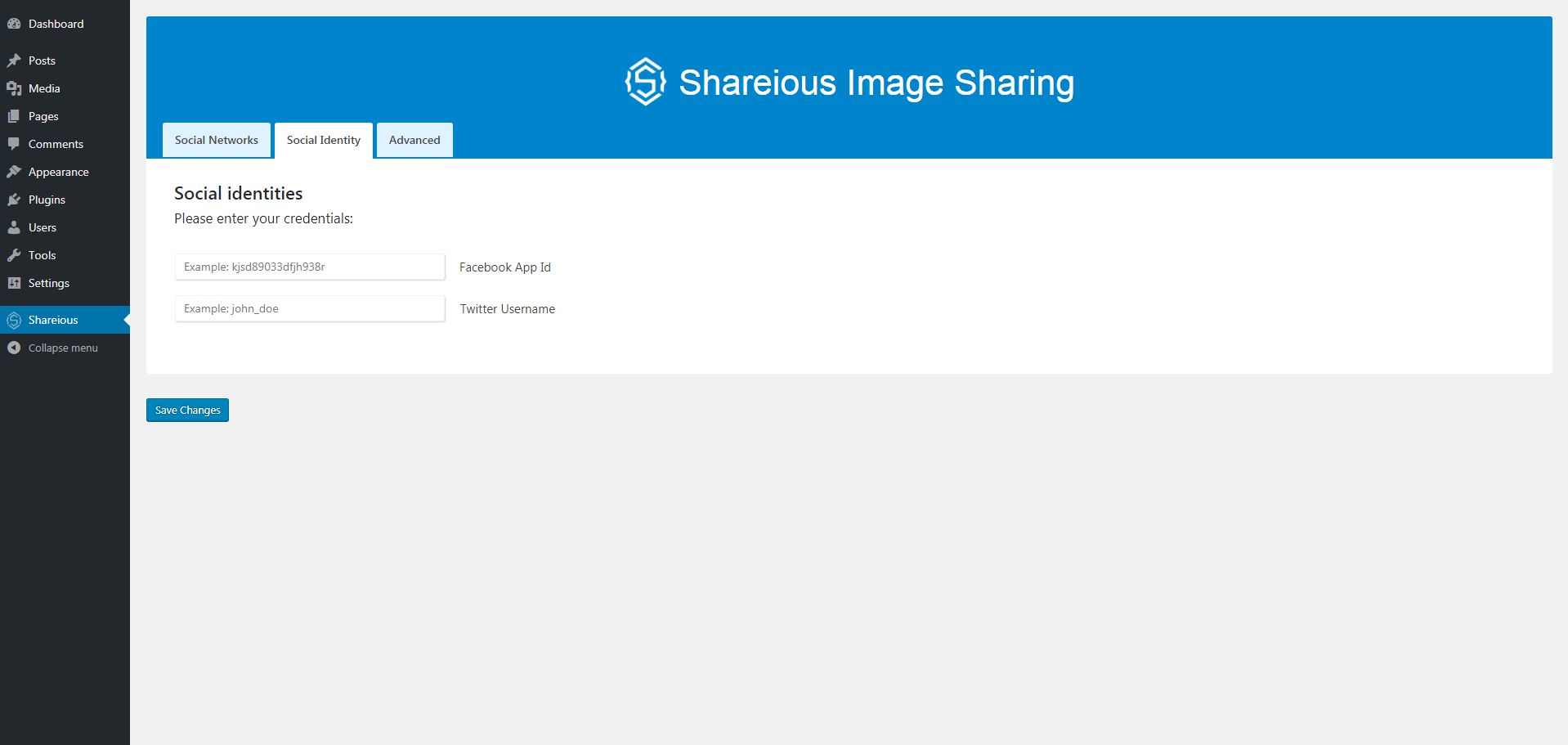Open Settings in the sidebar menu
This screenshot has height=745, width=1568.
coord(65,283)
